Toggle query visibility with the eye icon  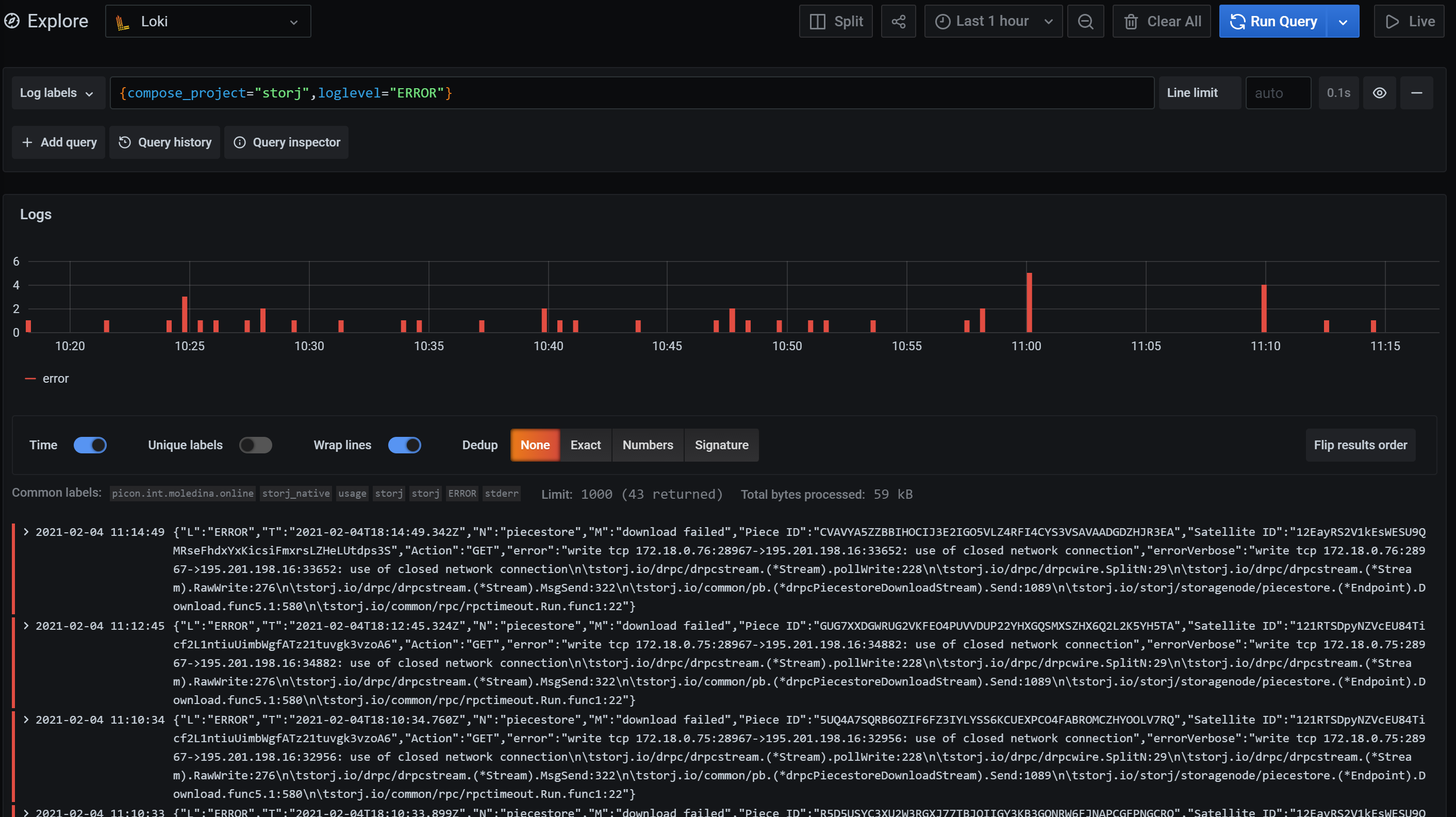pos(1379,93)
